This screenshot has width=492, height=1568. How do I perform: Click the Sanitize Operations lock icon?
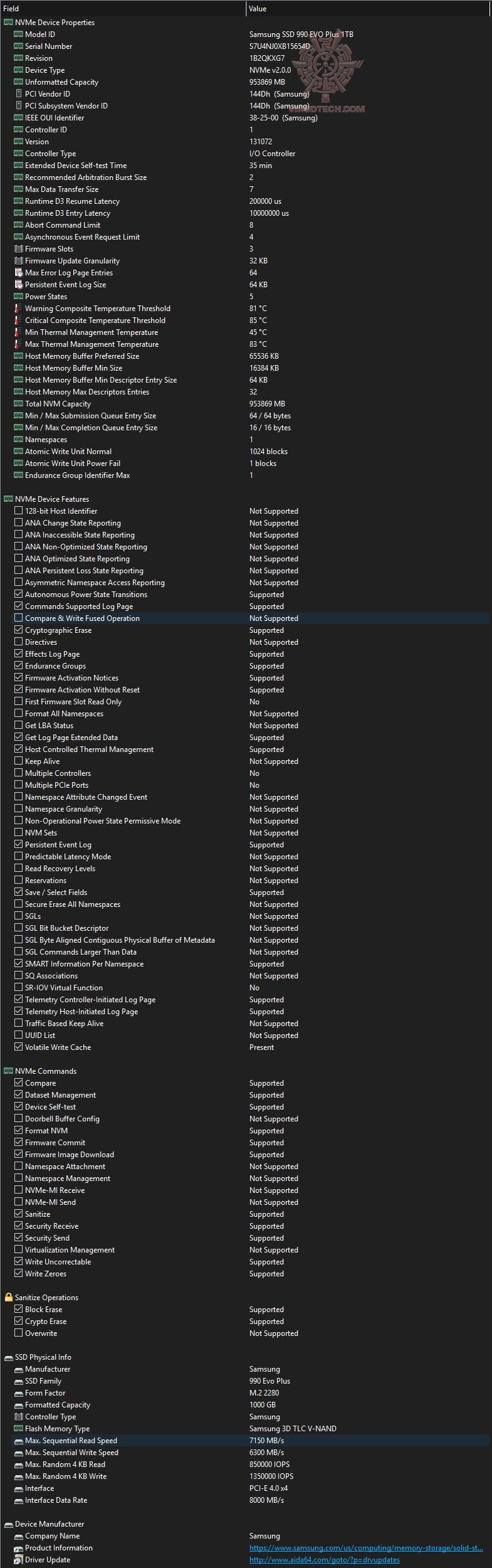click(8, 1298)
